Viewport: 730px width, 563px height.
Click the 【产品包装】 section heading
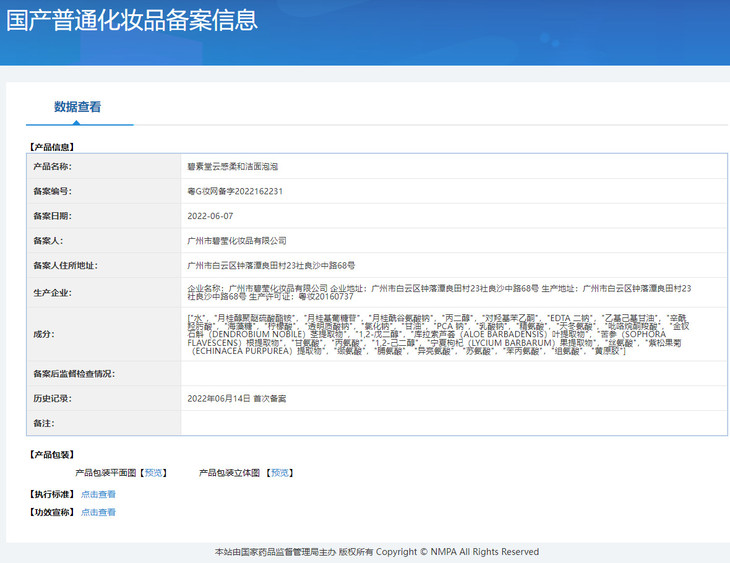click(x=51, y=455)
